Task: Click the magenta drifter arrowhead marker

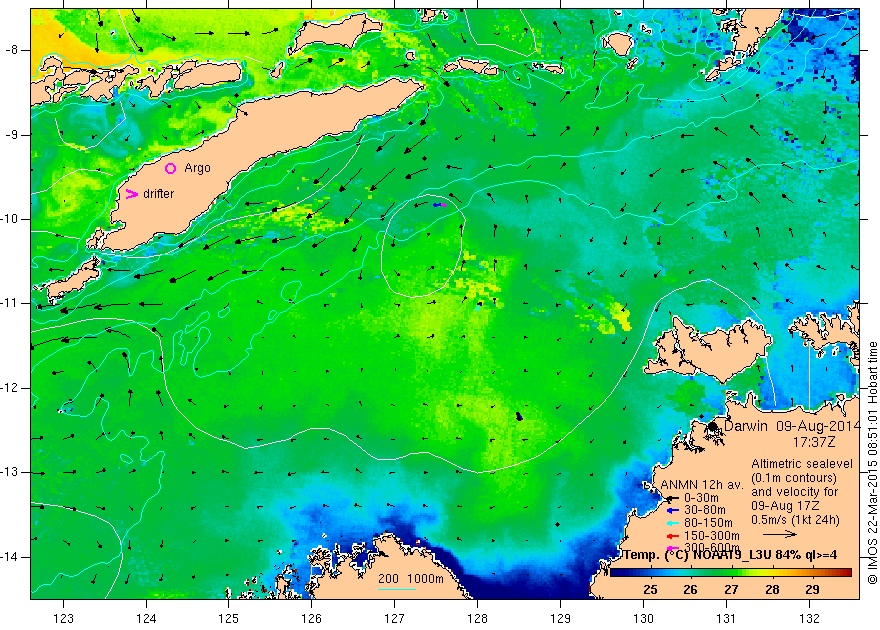Action: pos(131,194)
